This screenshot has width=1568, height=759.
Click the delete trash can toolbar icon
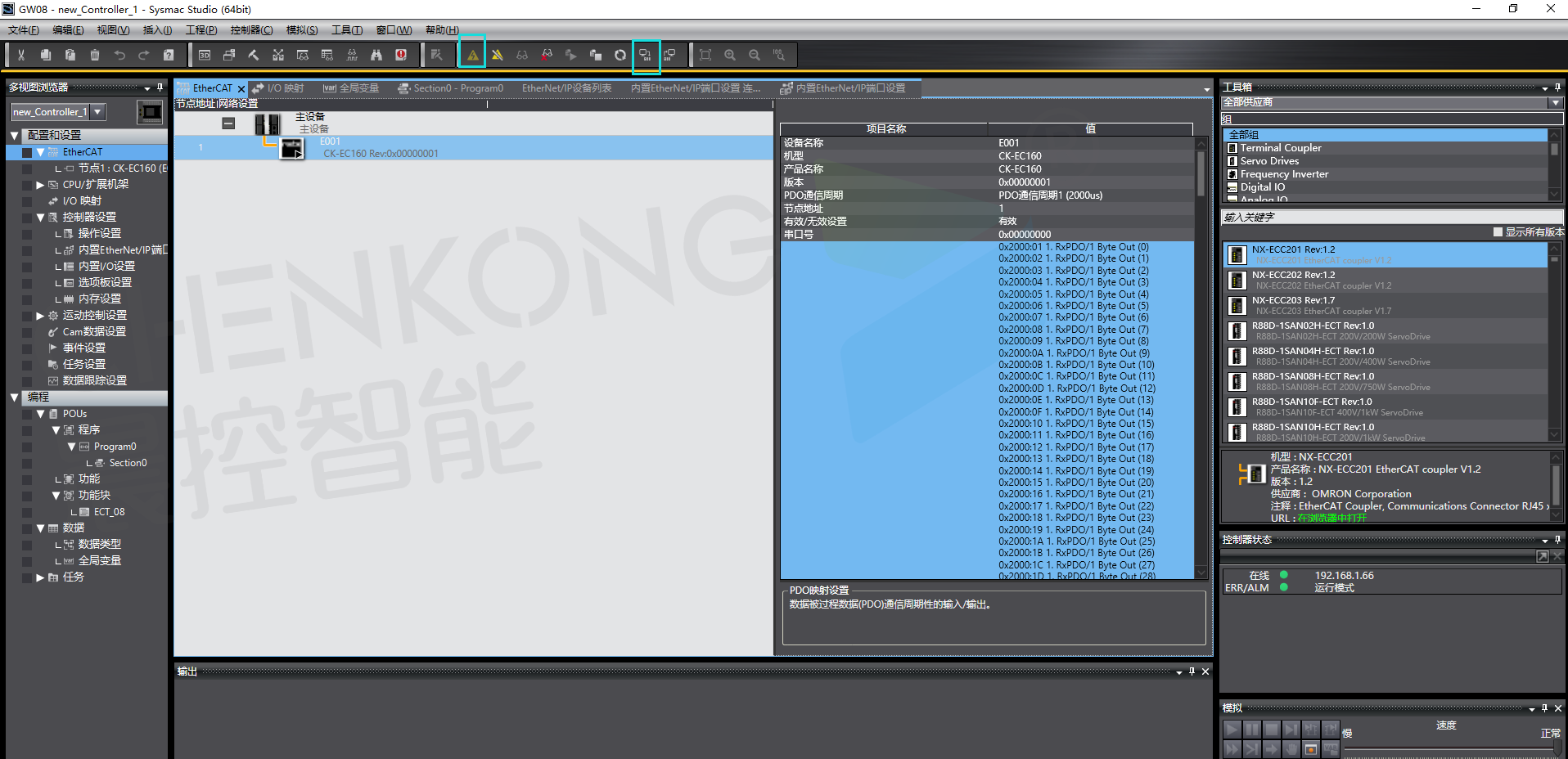point(95,55)
